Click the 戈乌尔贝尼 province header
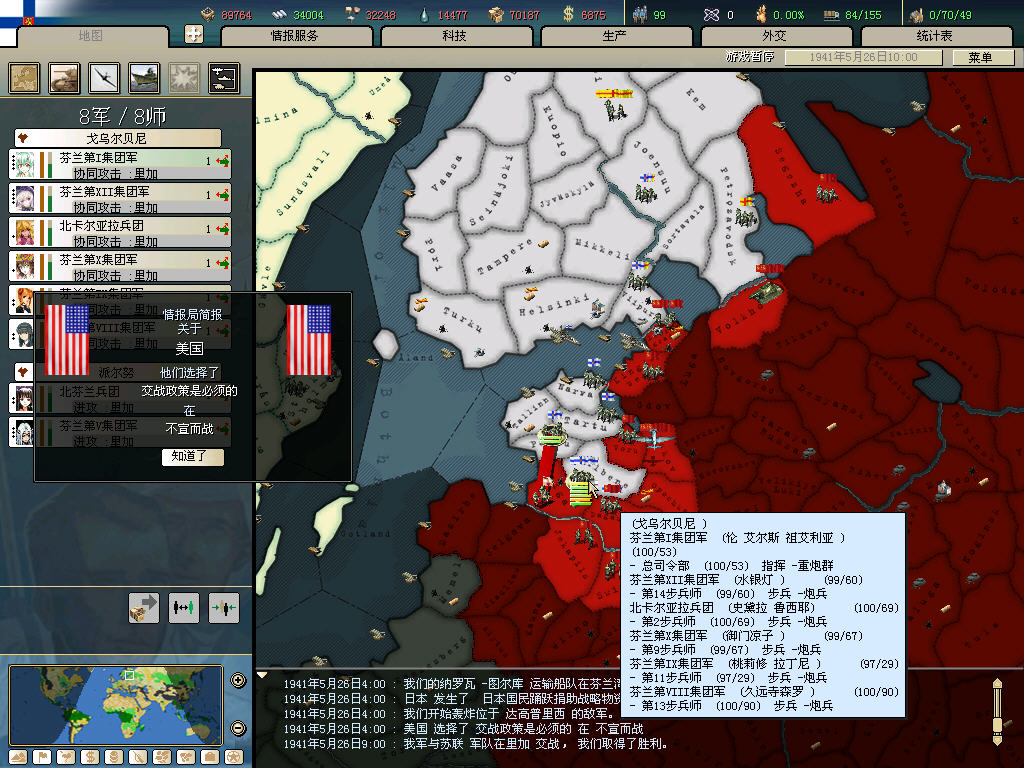This screenshot has height=768, width=1024. [x=118, y=138]
